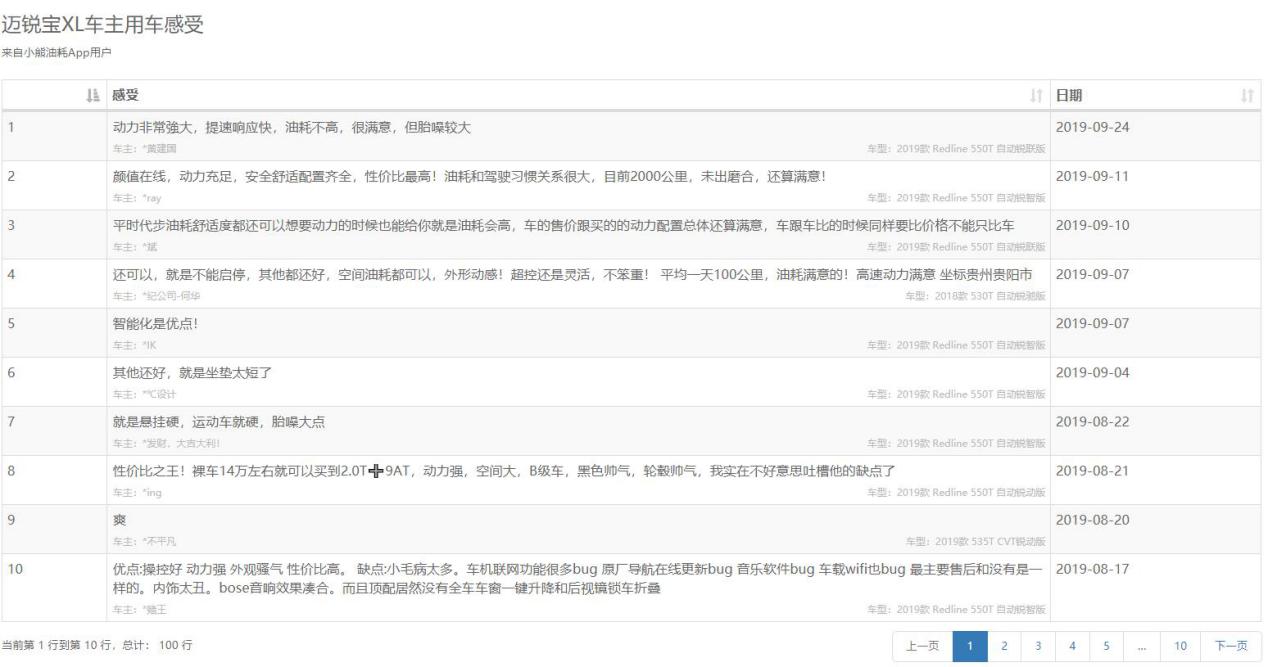Select row 8 review 性价比之王
Screen dimensions: 1268x667
(x=503, y=471)
